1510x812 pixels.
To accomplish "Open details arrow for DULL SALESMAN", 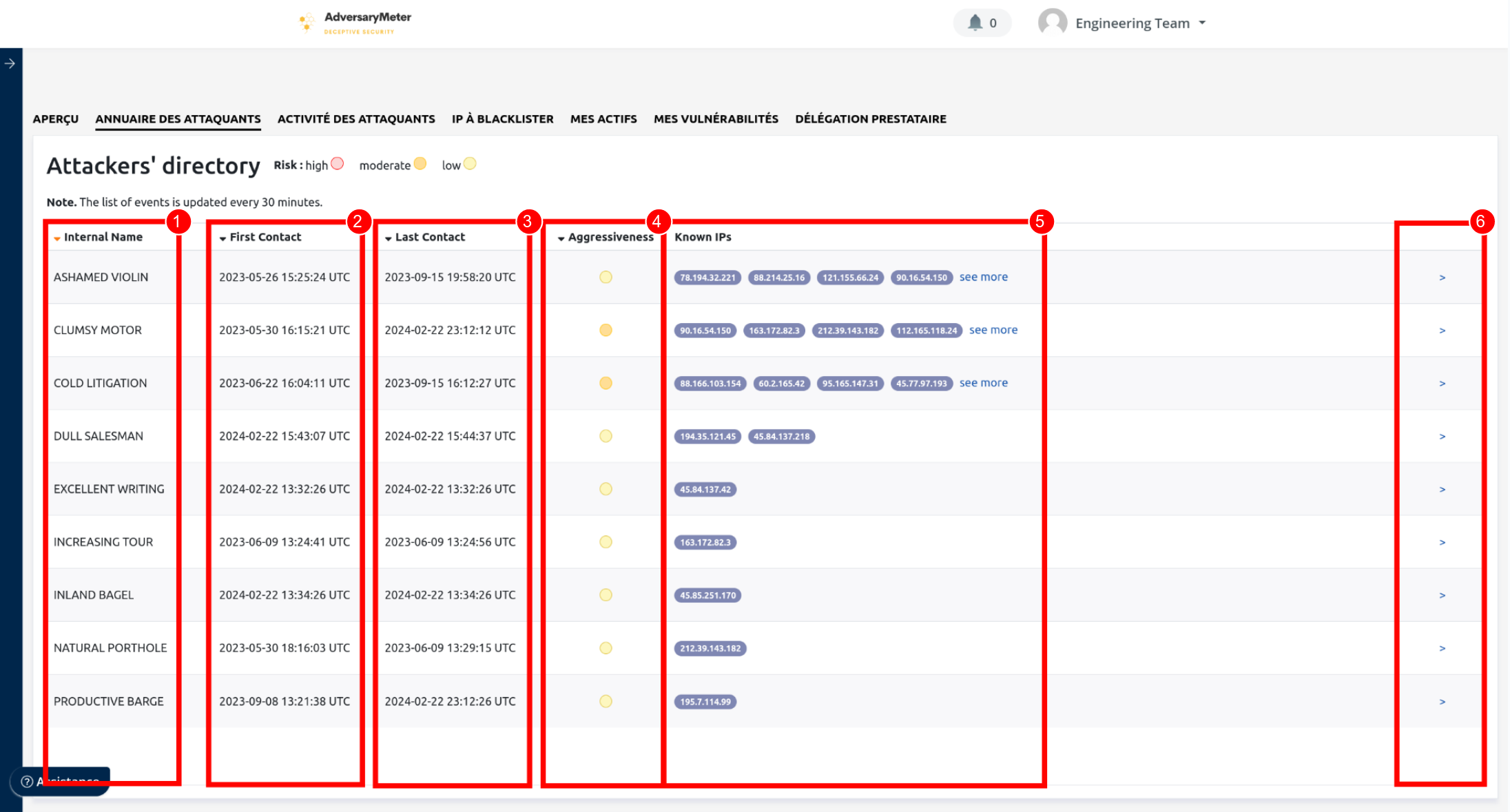I will point(1442,437).
